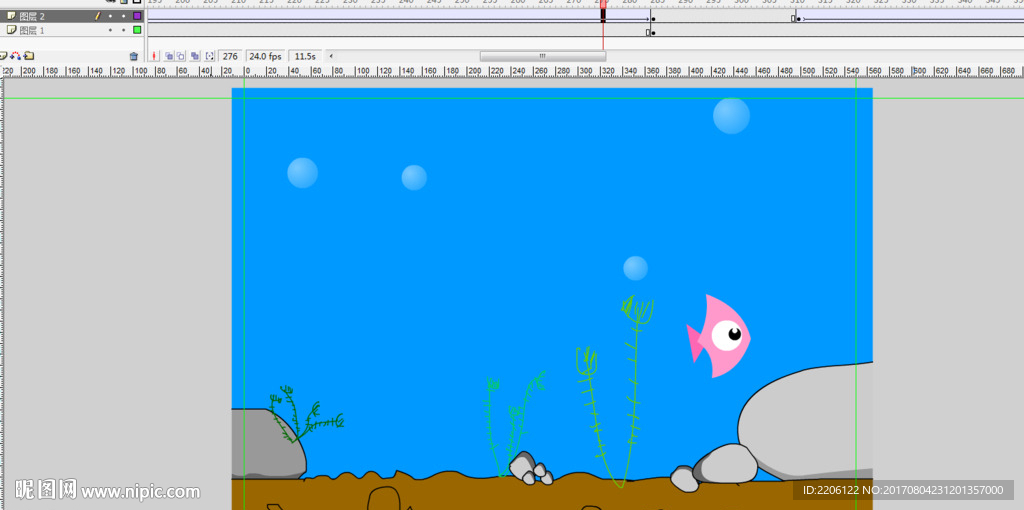Enable onion skin outlines
This screenshot has width=1024, height=510.
tap(181, 56)
